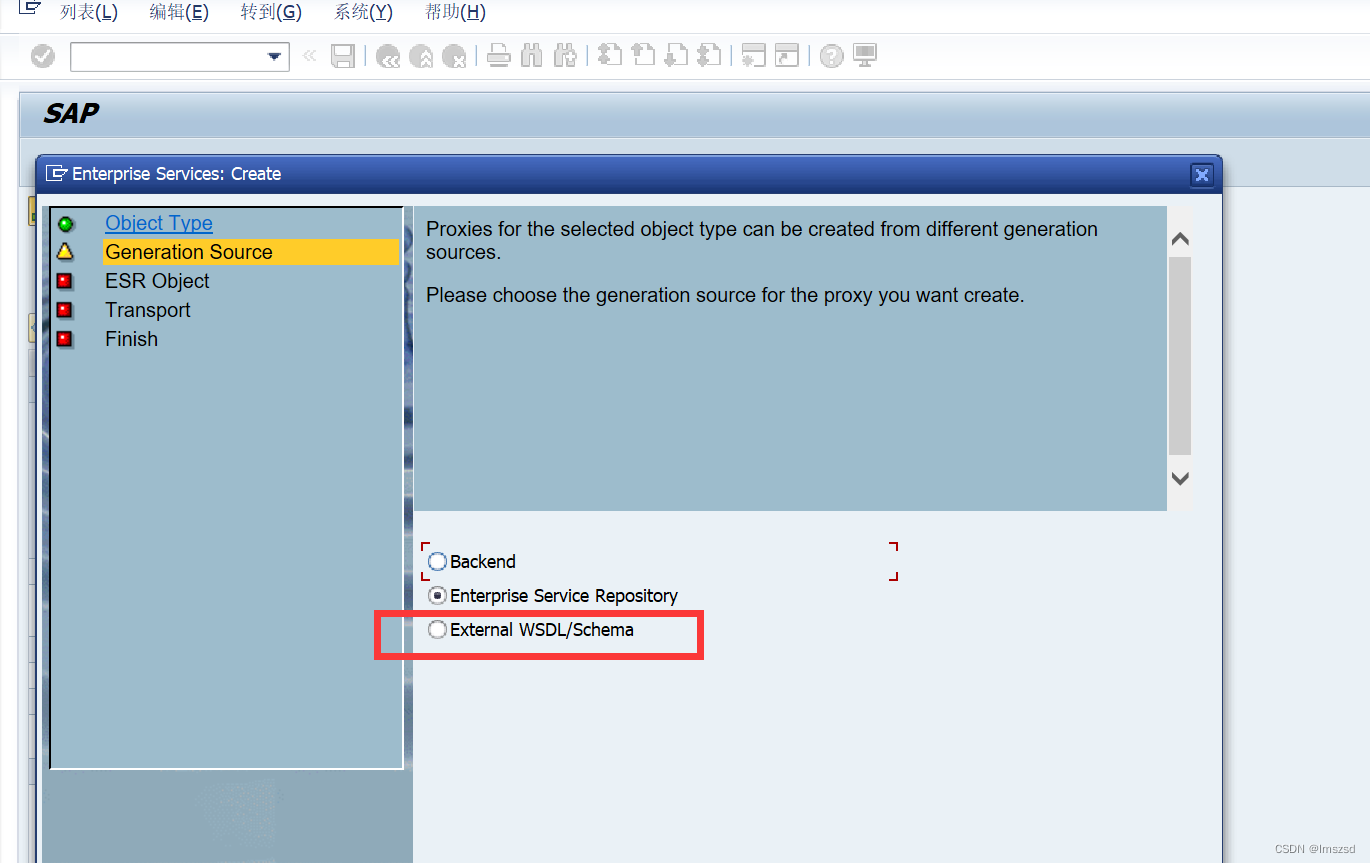
Task: Click the Enter checkmark icon in toolbar
Action: click(43, 56)
